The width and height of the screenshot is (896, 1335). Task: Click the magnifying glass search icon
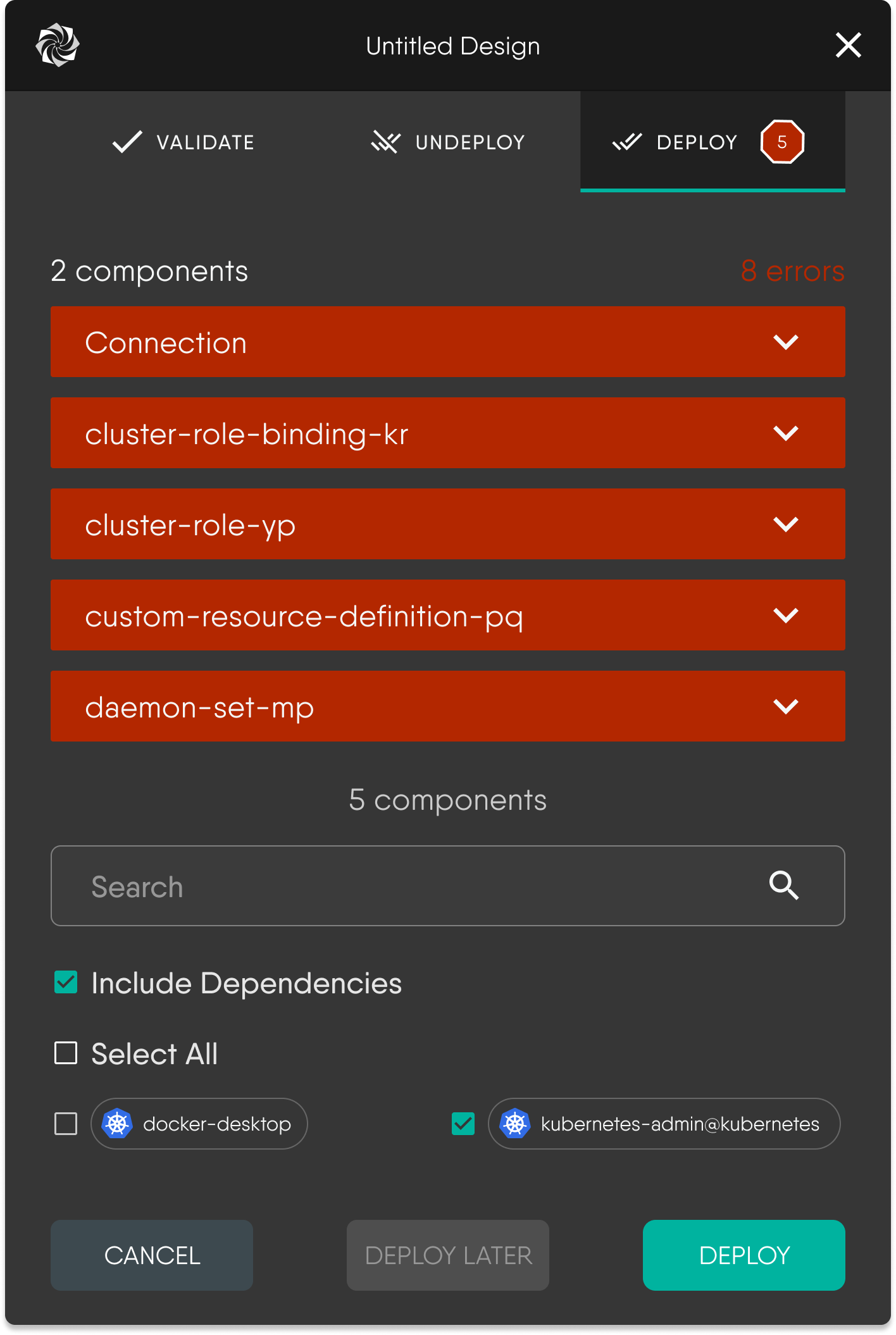pyautogui.click(x=785, y=886)
